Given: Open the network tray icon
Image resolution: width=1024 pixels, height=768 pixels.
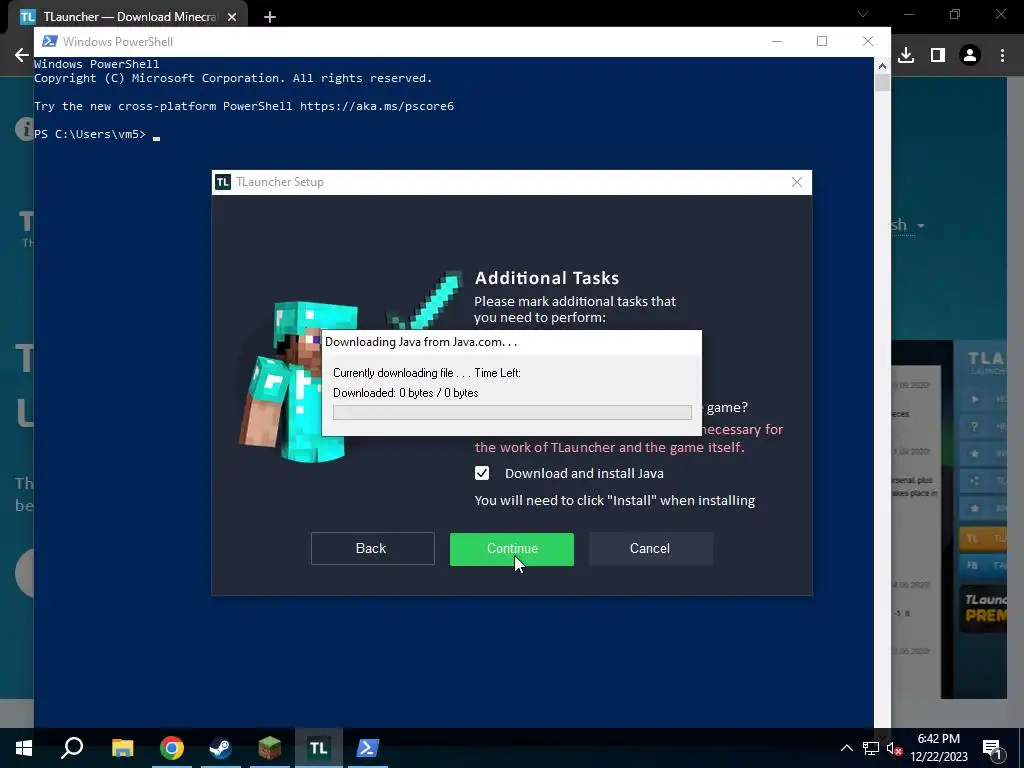Looking at the screenshot, I should click(871, 748).
